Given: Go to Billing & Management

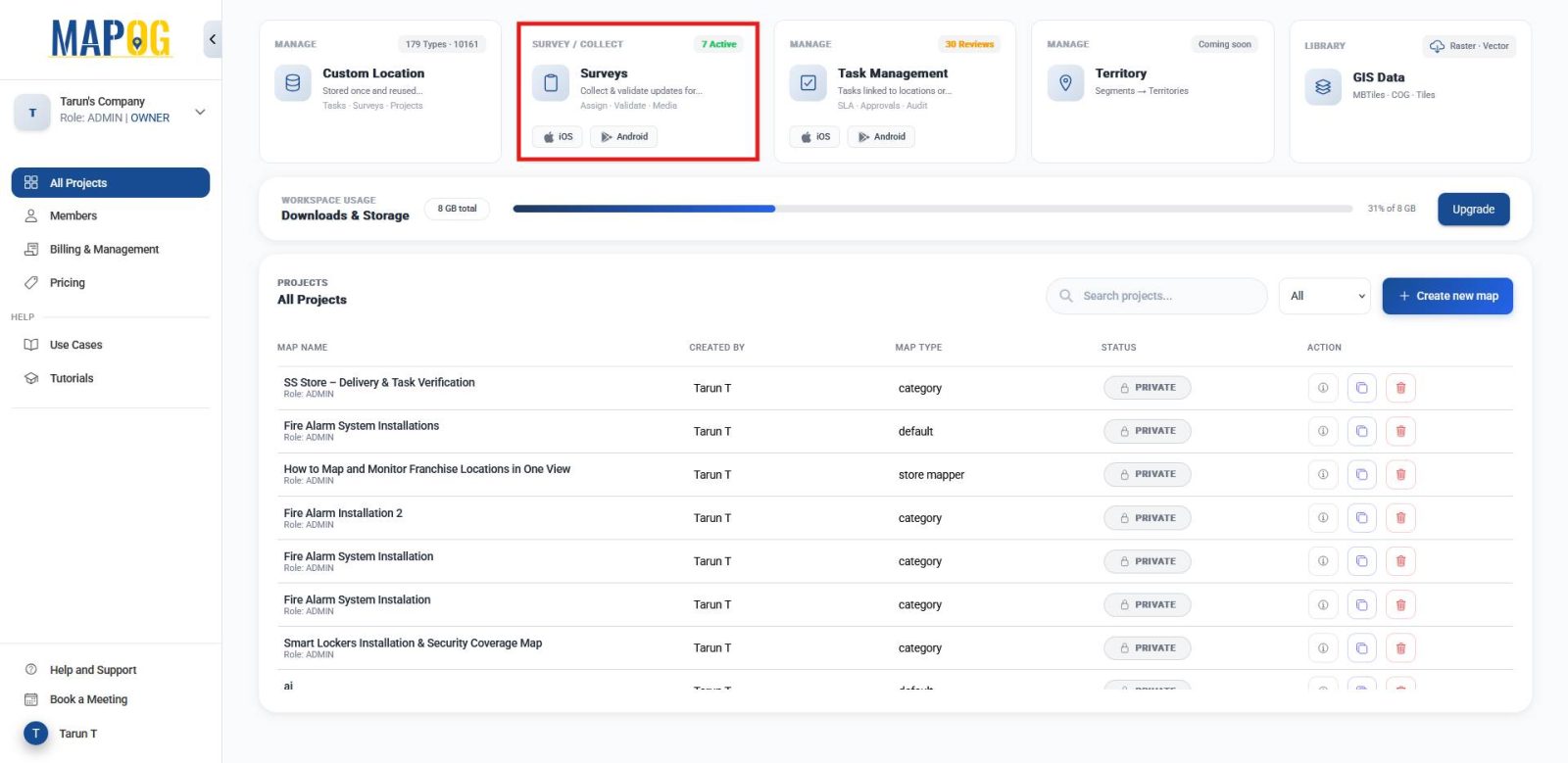Looking at the screenshot, I should [104, 250].
